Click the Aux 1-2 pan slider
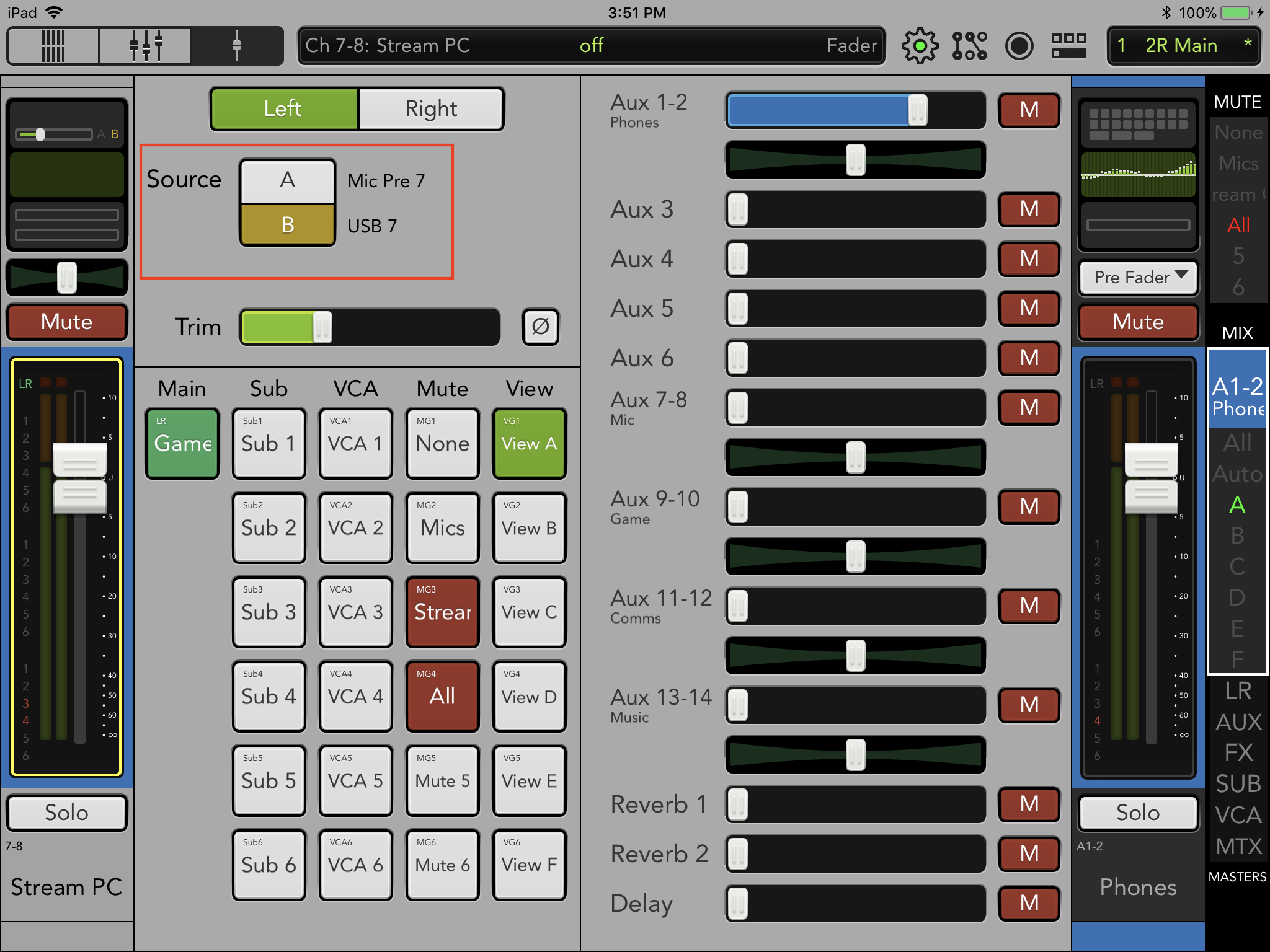 click(x=856, y=160)
